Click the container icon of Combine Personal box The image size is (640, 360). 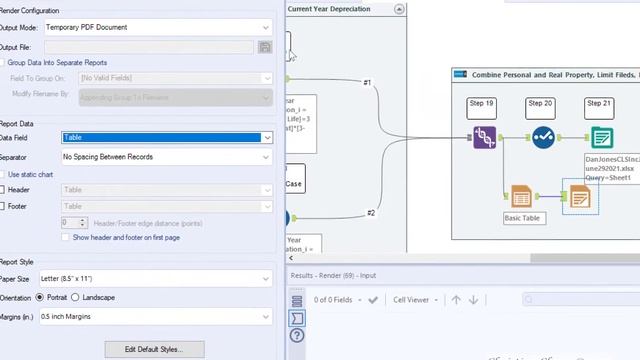click(x=460, y=74)
